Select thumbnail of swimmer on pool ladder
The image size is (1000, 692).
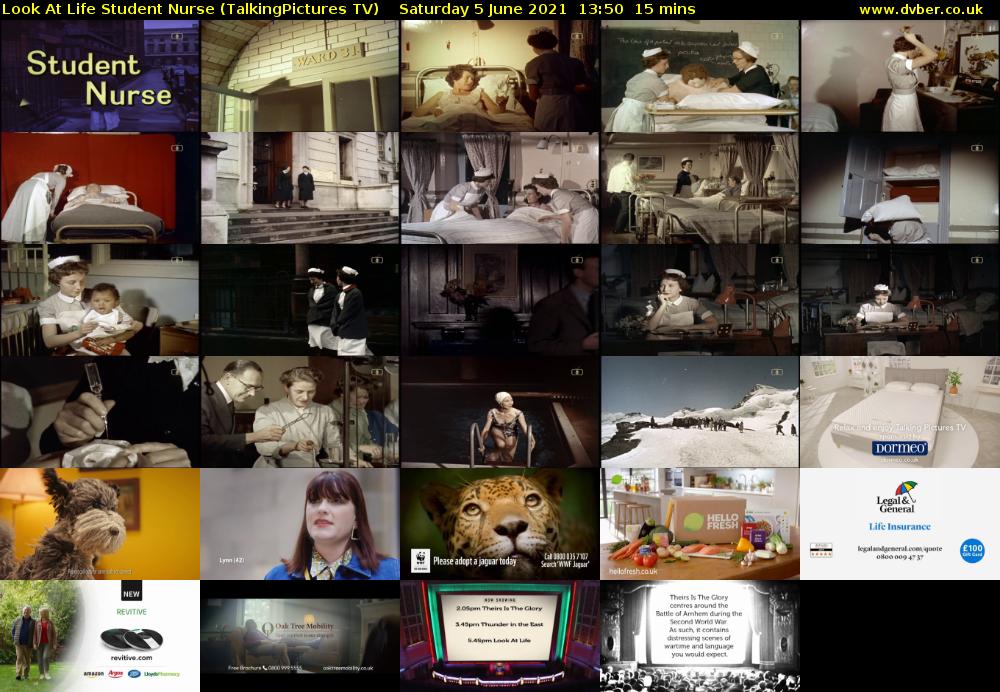pos(500,412)
